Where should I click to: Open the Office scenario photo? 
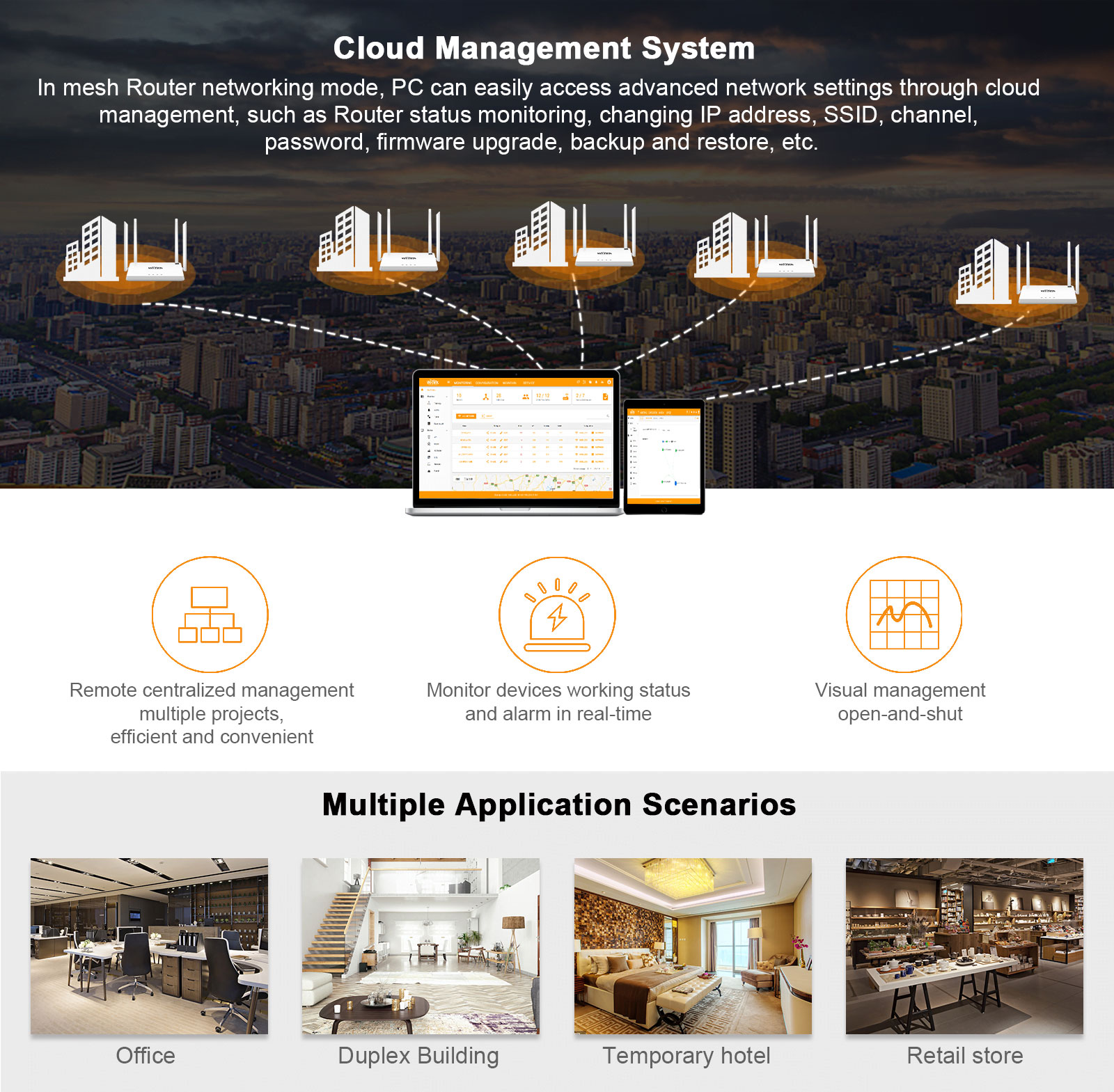click(x=149, y=945)
